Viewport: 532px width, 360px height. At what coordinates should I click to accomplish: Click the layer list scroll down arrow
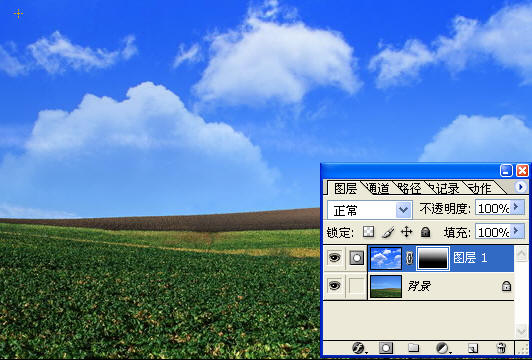point(521,330)
